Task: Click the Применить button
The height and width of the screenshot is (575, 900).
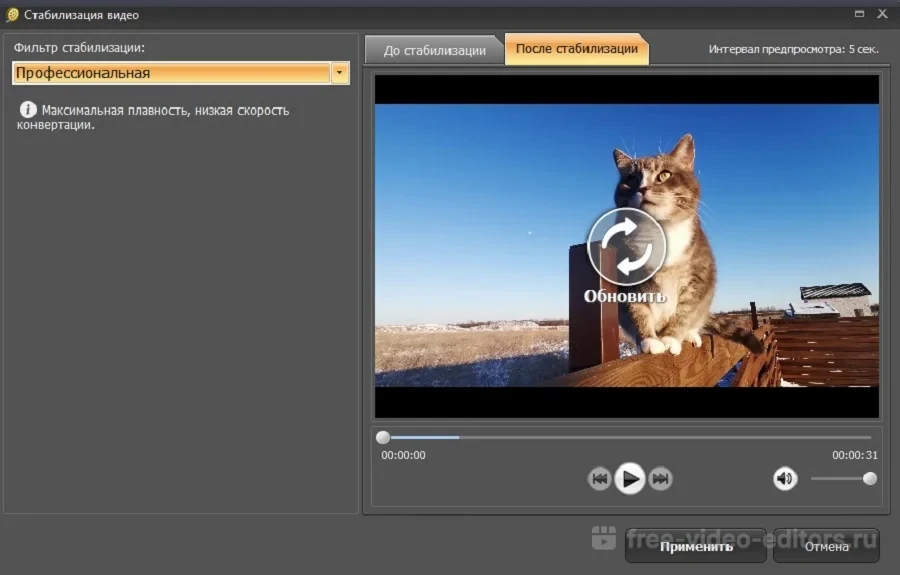Action: coord(696,546)
